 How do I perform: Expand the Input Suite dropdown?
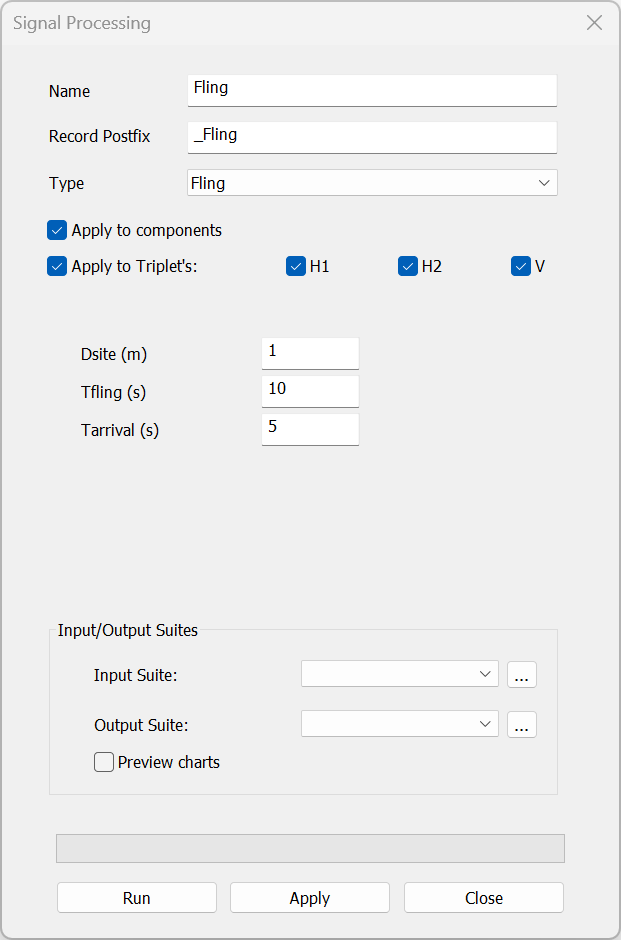399,674
